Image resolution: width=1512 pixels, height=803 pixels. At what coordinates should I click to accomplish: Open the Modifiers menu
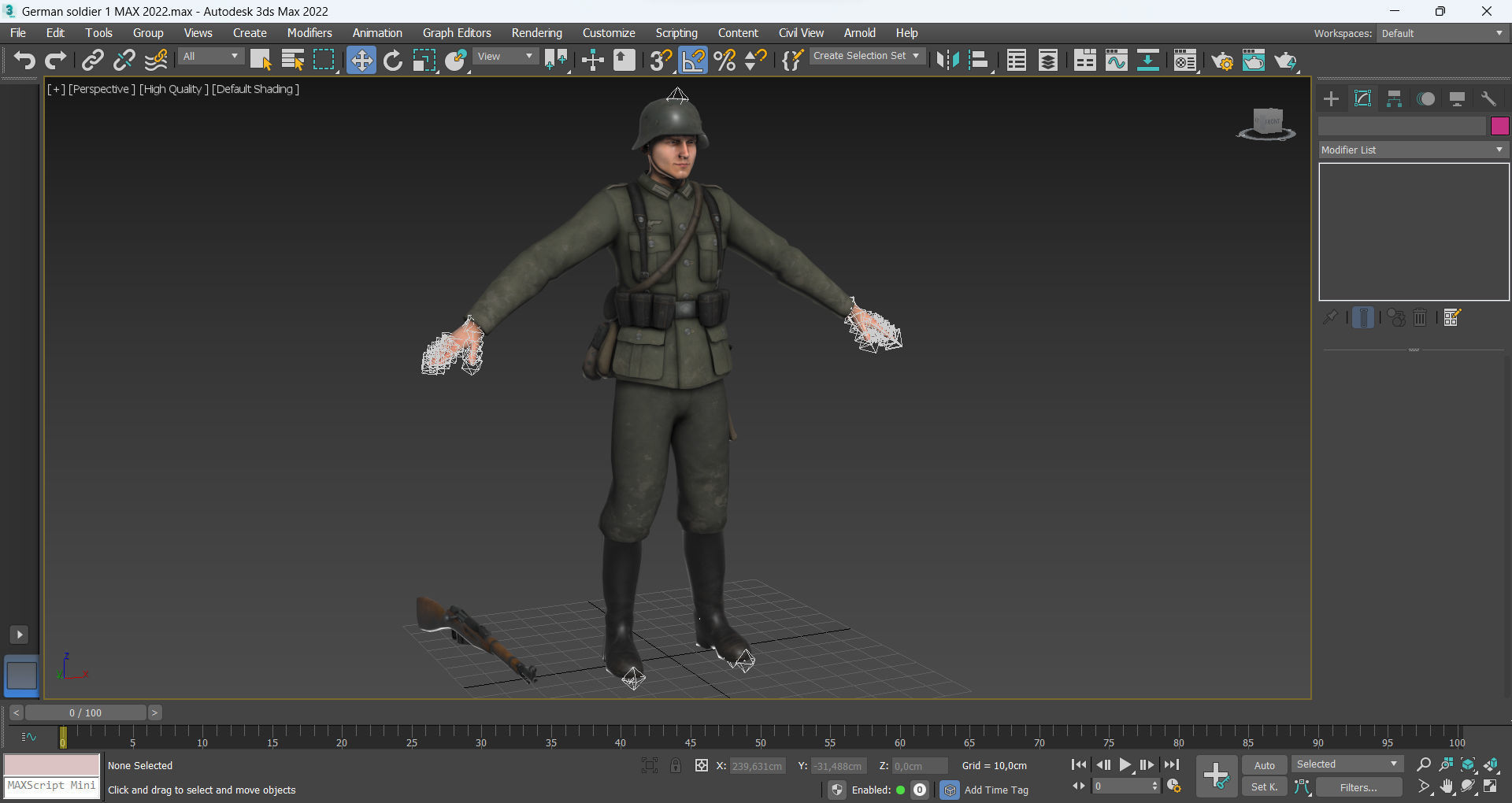click(x=309, y=32)
